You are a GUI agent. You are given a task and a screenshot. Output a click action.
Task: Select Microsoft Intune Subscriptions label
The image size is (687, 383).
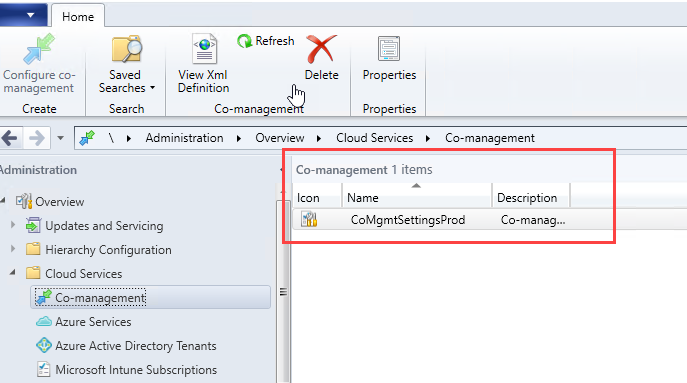(x=136, y=370)
